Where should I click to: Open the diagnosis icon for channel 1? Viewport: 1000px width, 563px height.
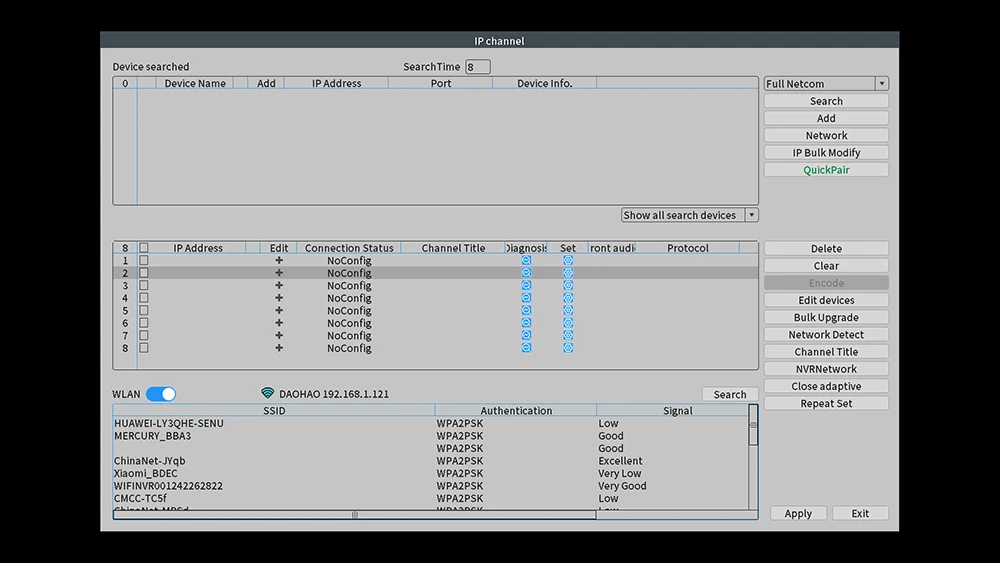click(x=526, y=260)
